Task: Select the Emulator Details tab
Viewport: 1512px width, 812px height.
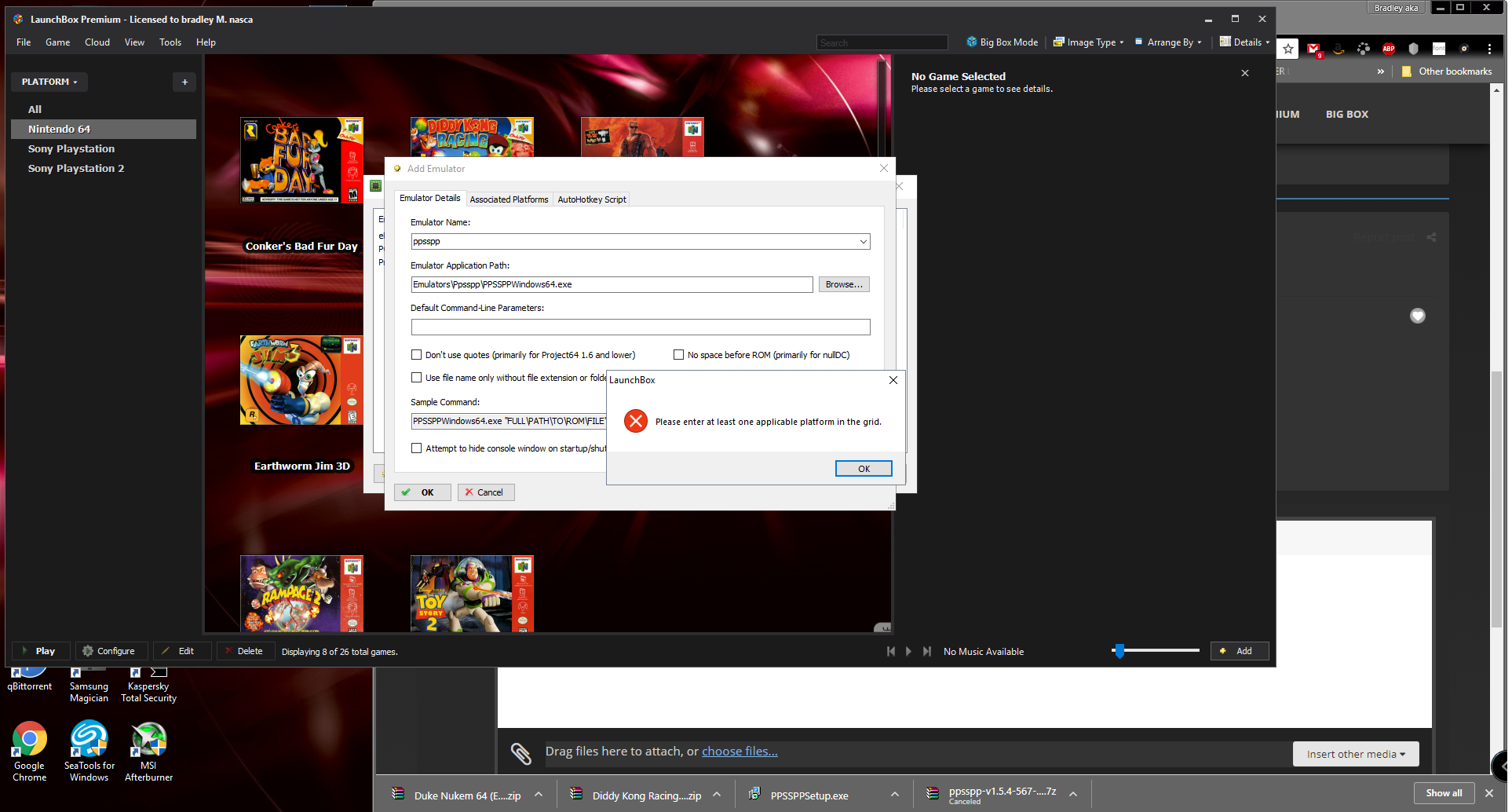Action: (x=431, y=198)
